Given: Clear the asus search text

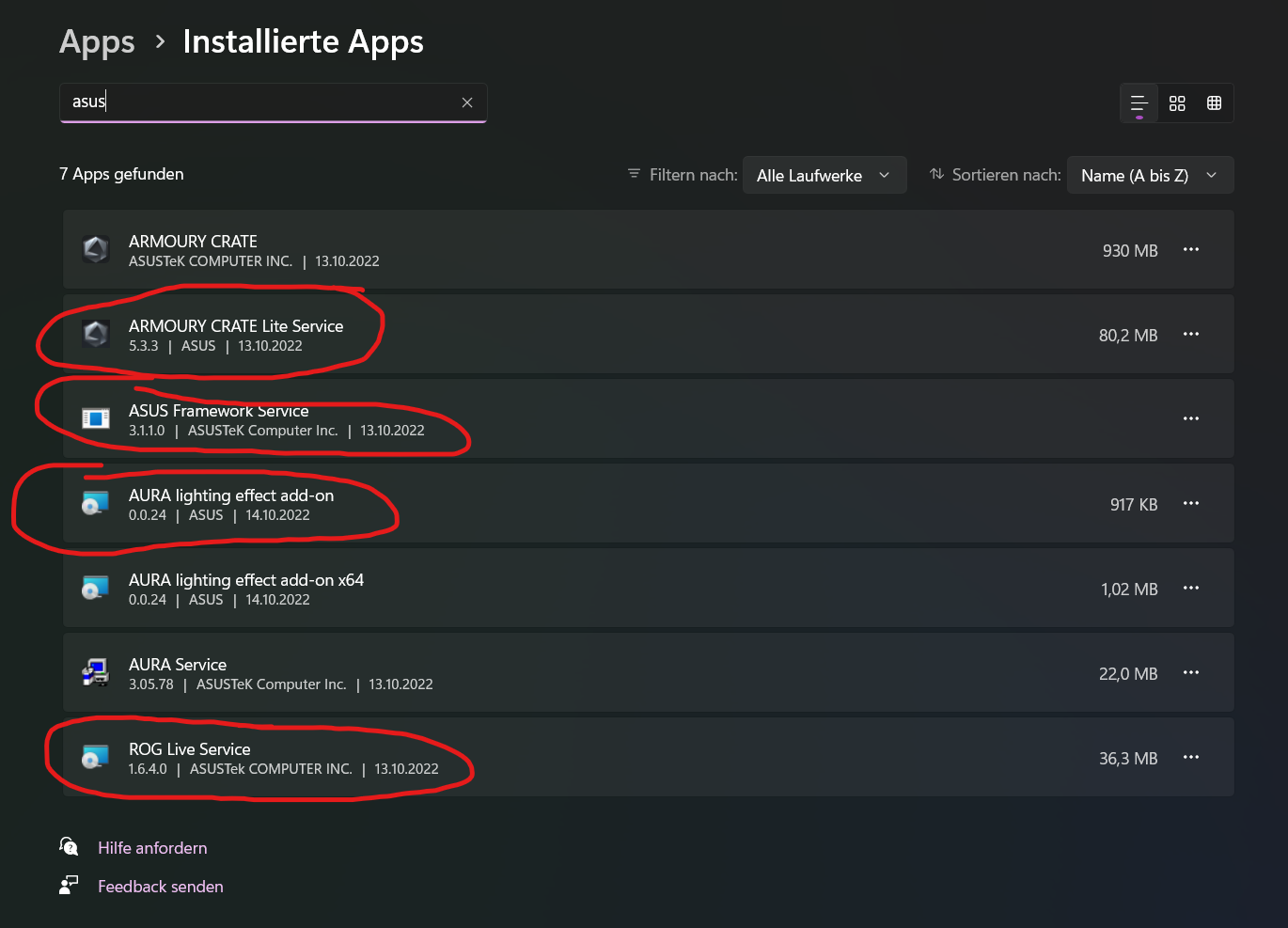Looking at the screenshot, I should pos(467,102).
